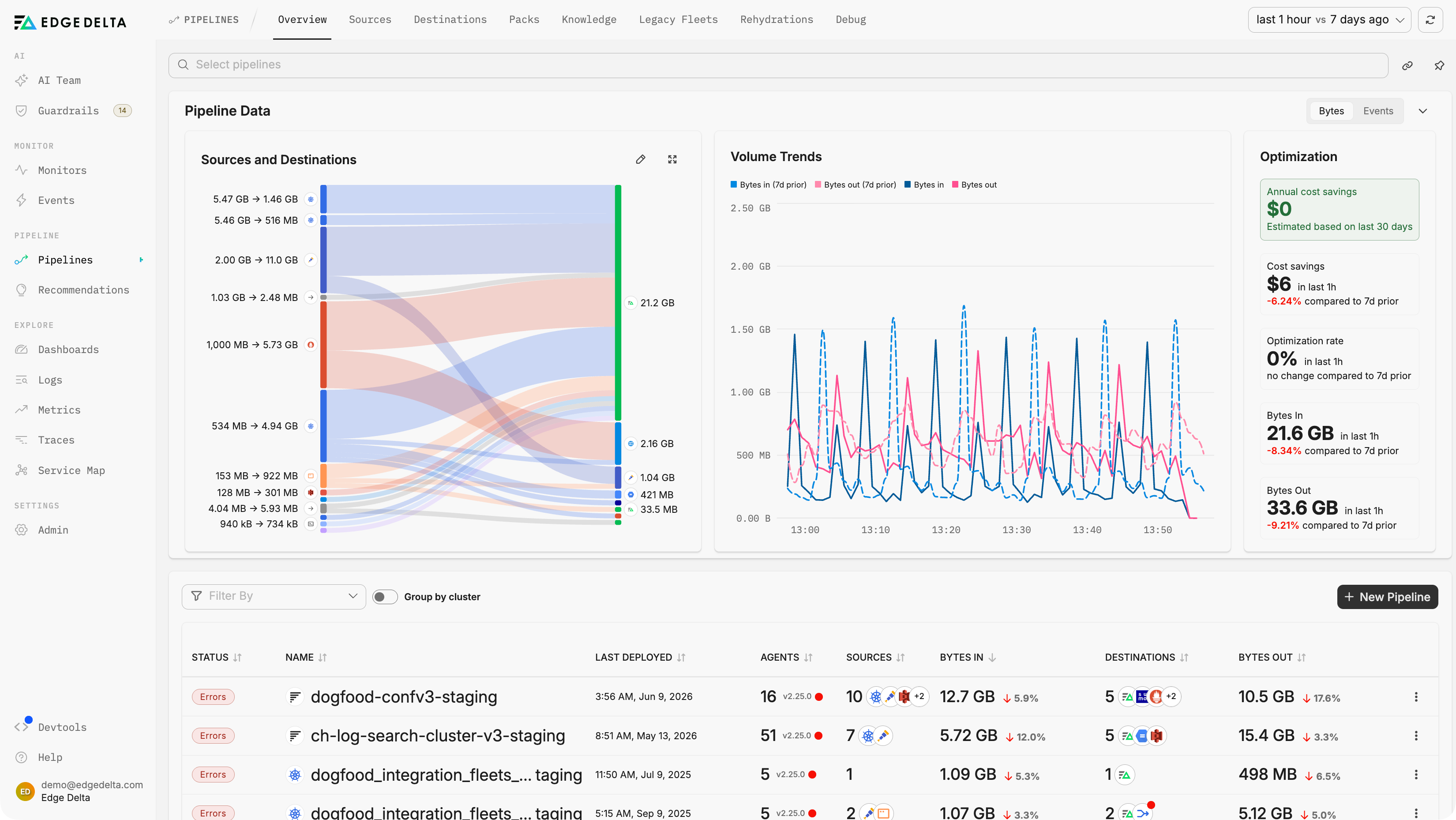Open the time range dropdown last 1 hour vs 7 days ago

(1329, 20)
